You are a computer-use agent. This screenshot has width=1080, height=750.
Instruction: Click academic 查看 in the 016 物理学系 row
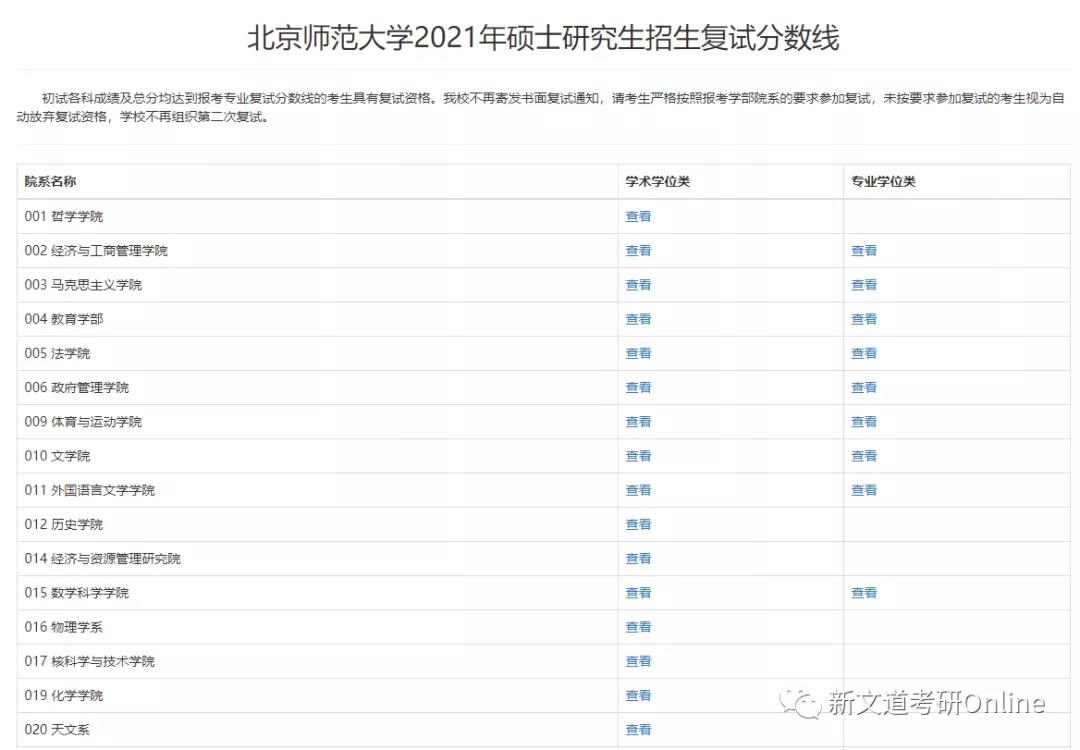point(638,627)
